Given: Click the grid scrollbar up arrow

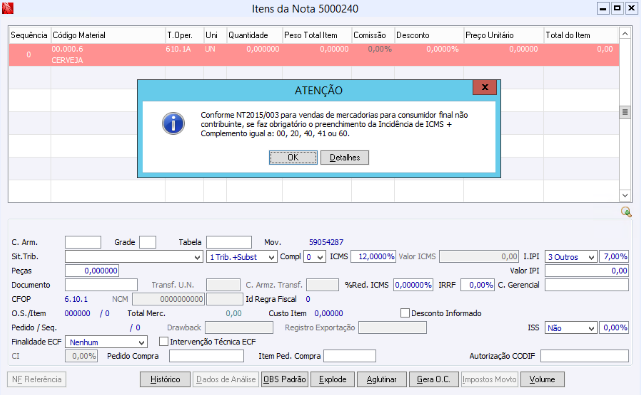Looking at the screenshot, I should tap(625, 34).
